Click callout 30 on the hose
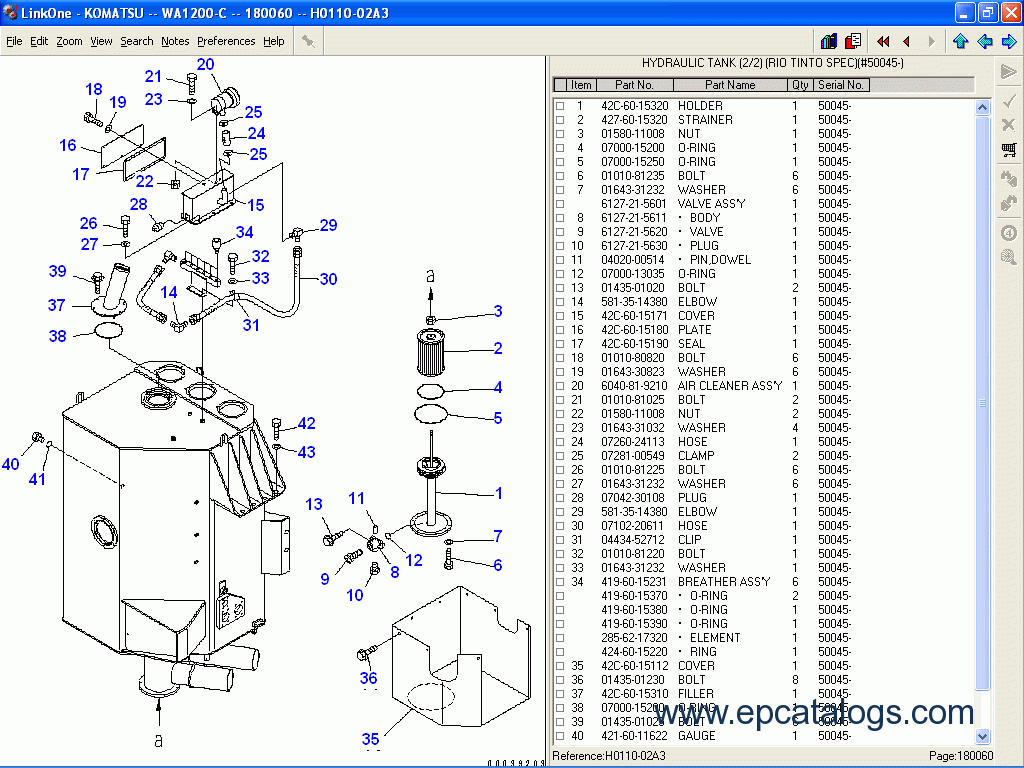 [328, 279]
